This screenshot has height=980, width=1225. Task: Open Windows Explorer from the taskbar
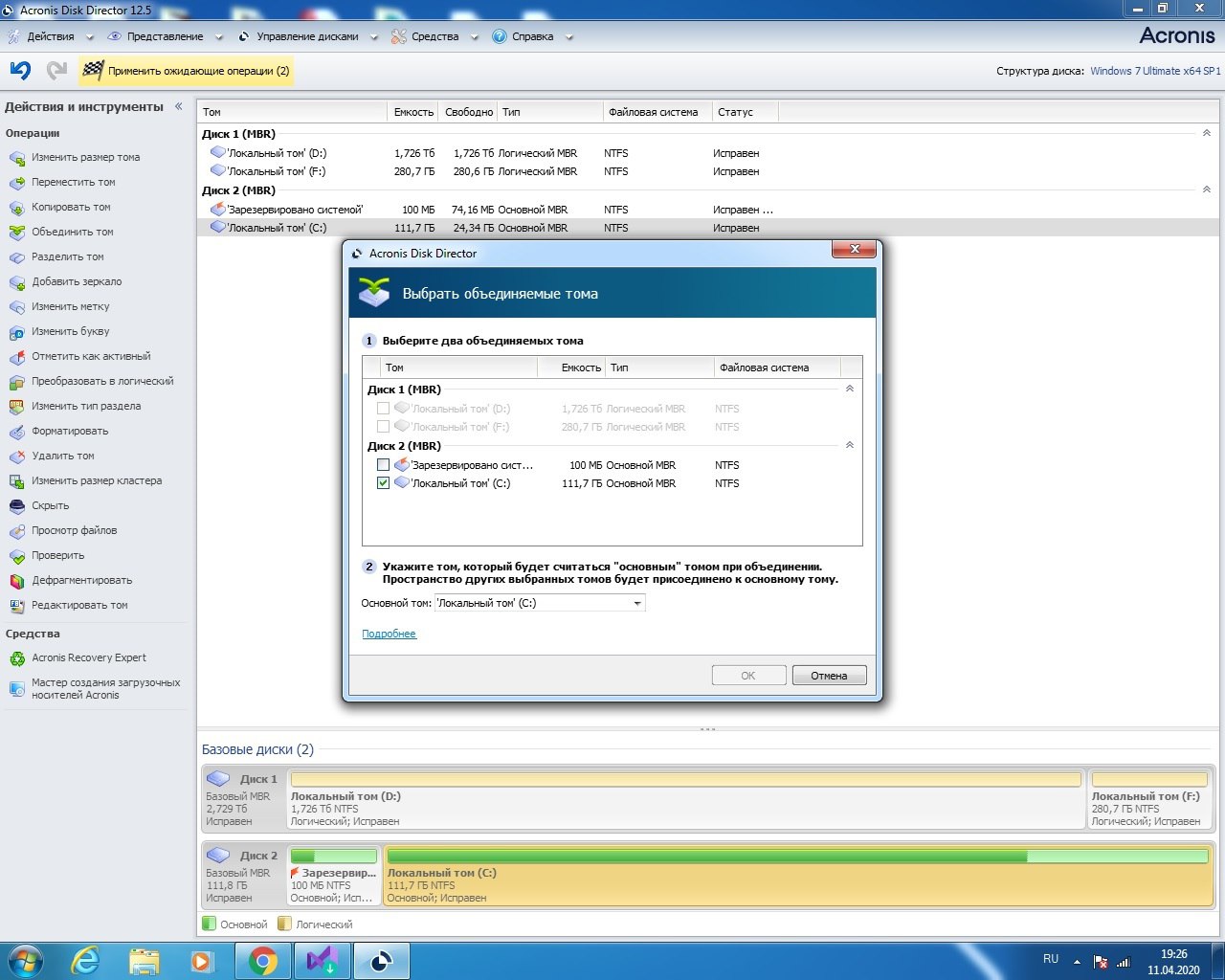click(x=145, y=961)
